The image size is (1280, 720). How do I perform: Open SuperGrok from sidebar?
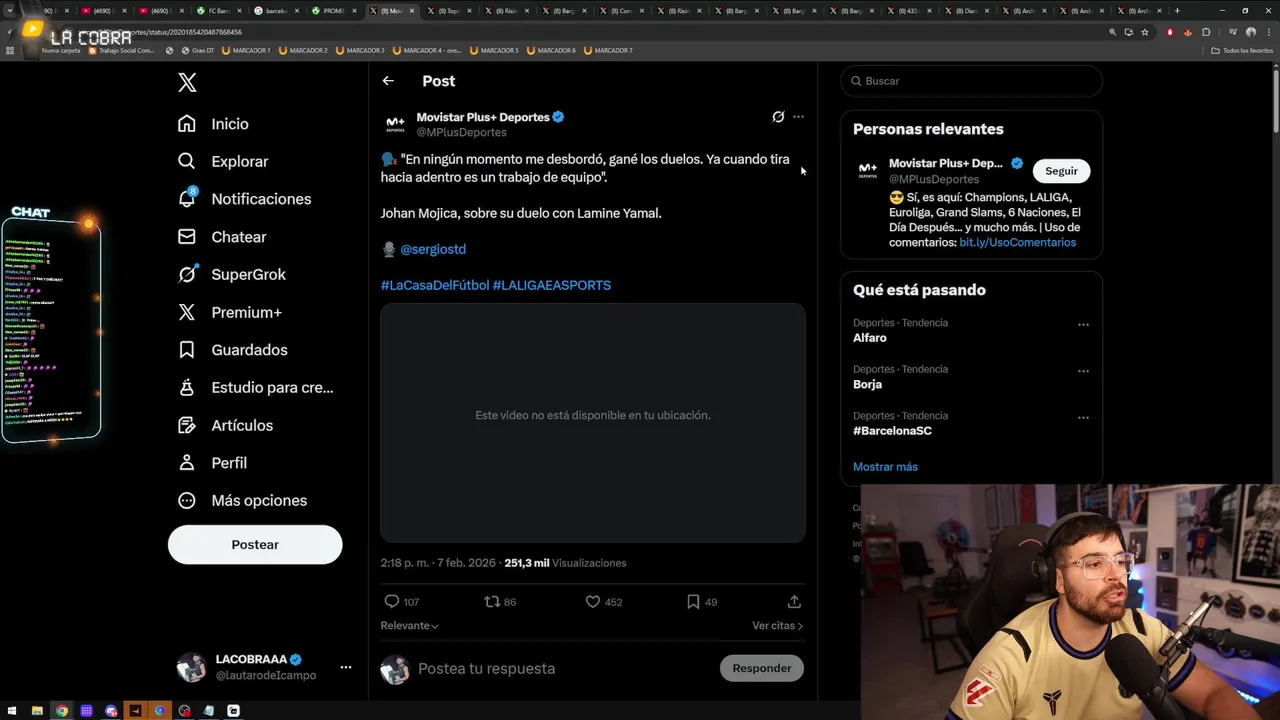point(231,274)
